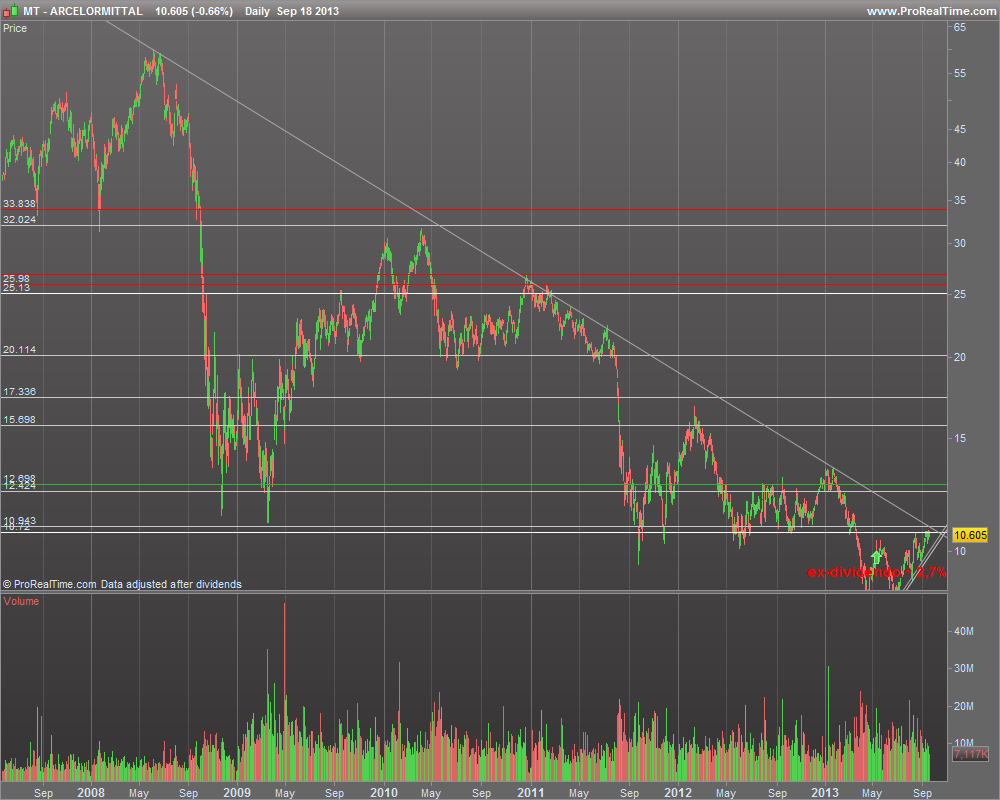Click the 17.336 horizontal line label
1000x800 pixels.
click(x=19, y=392)
